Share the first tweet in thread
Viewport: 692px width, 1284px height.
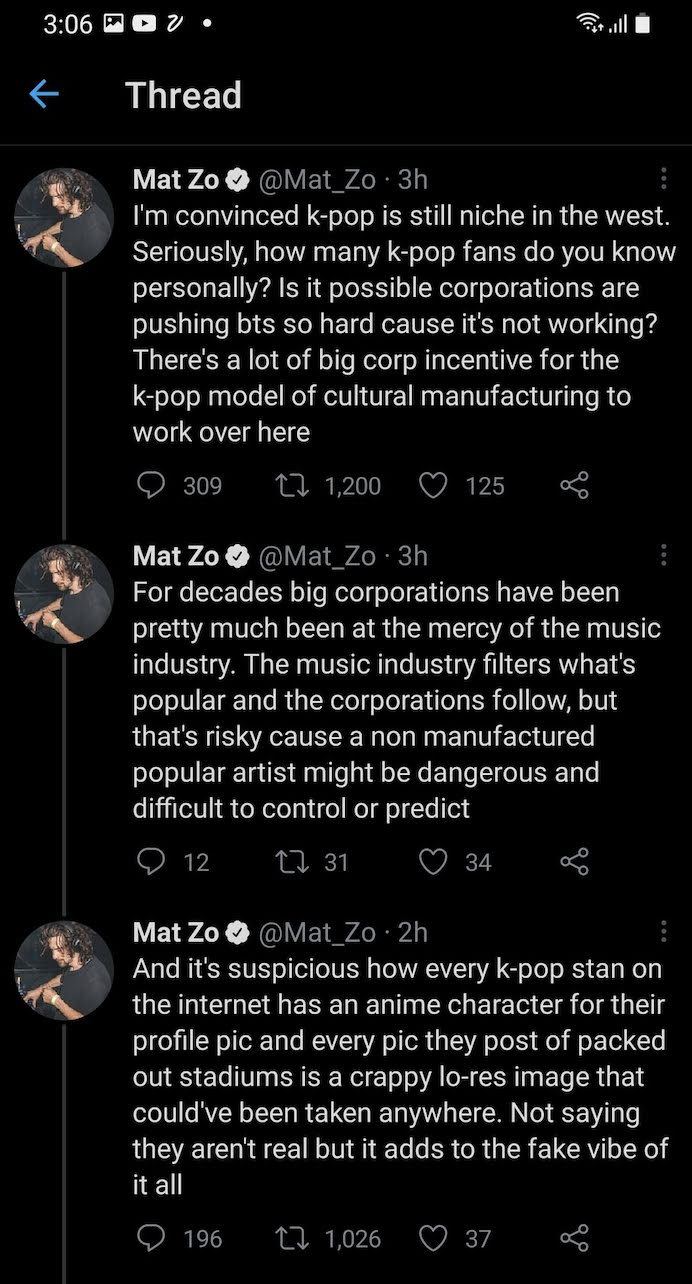(x=574, y=486)
